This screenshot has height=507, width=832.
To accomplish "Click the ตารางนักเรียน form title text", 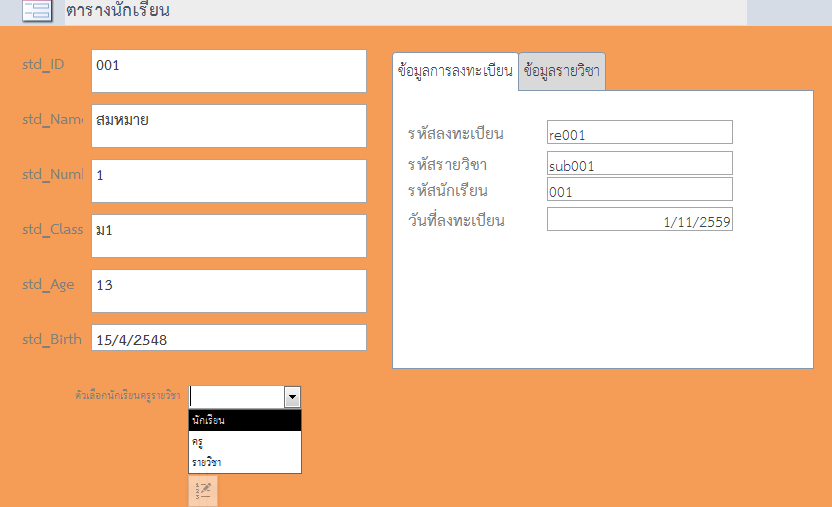I will (118, 12).
